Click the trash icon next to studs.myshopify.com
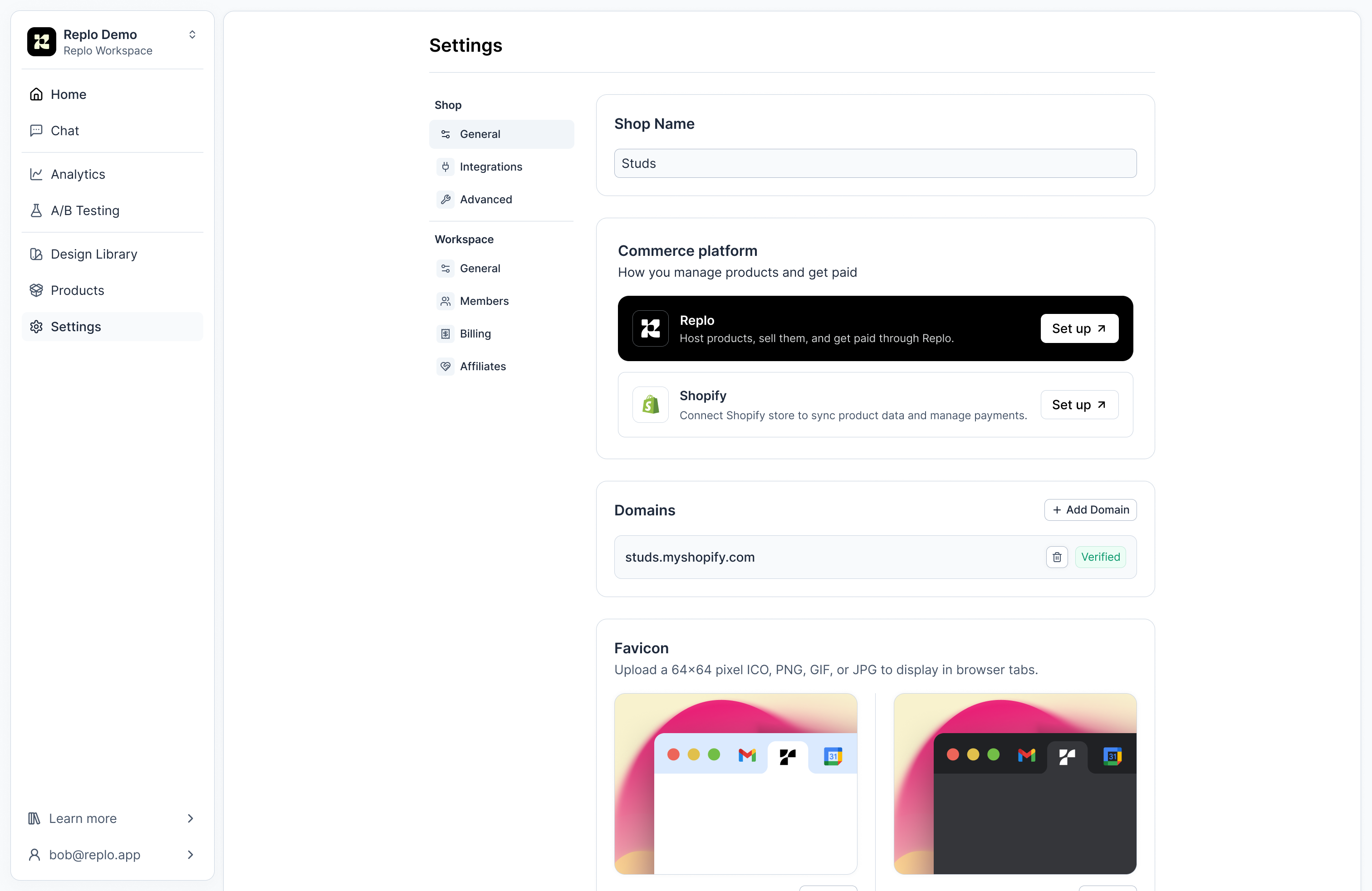 [1057, 557]
